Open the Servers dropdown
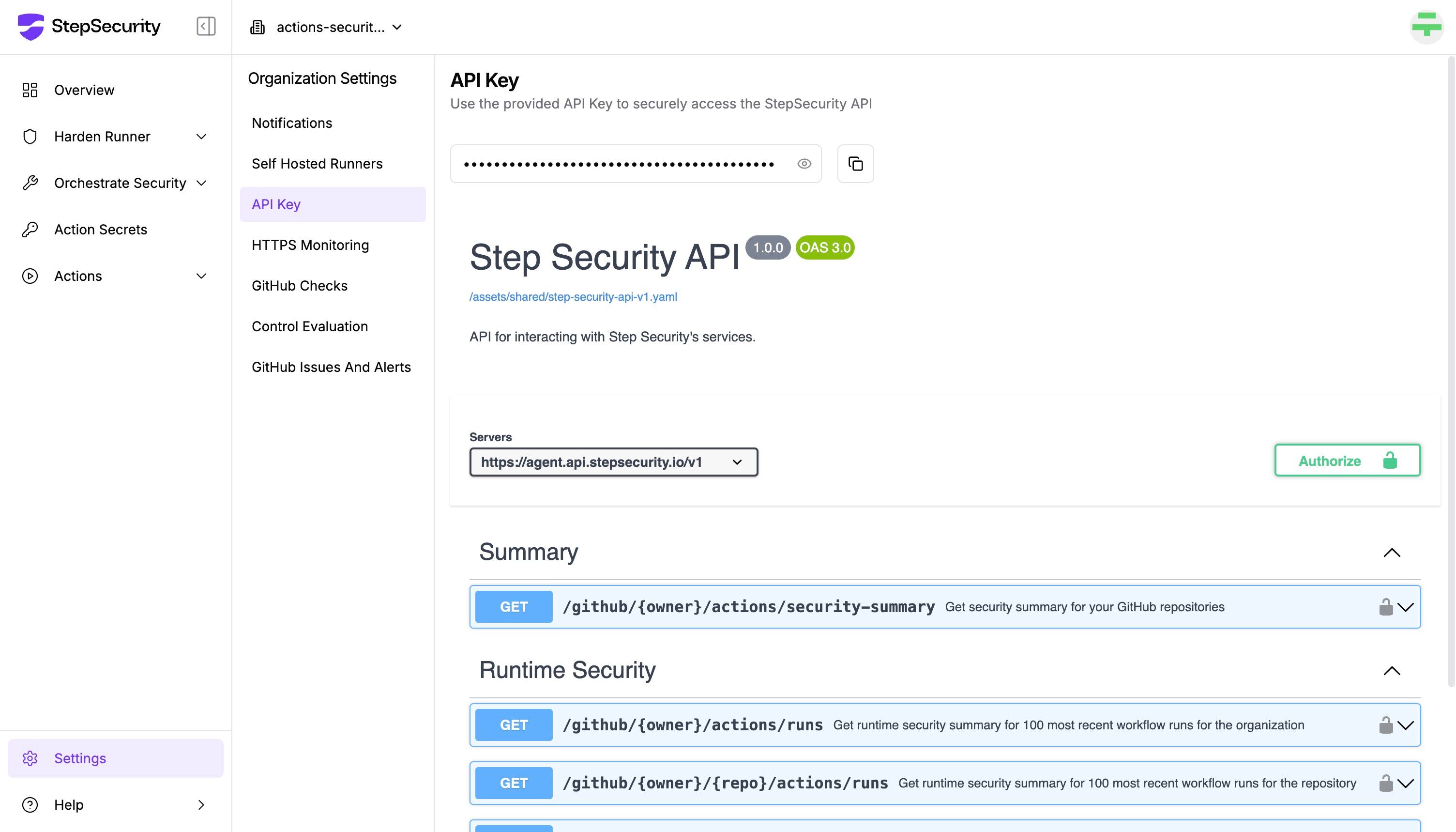Image resolution: width=1456 pixels, height=832 pixels. pyautogui.click(x=614, y=462)
